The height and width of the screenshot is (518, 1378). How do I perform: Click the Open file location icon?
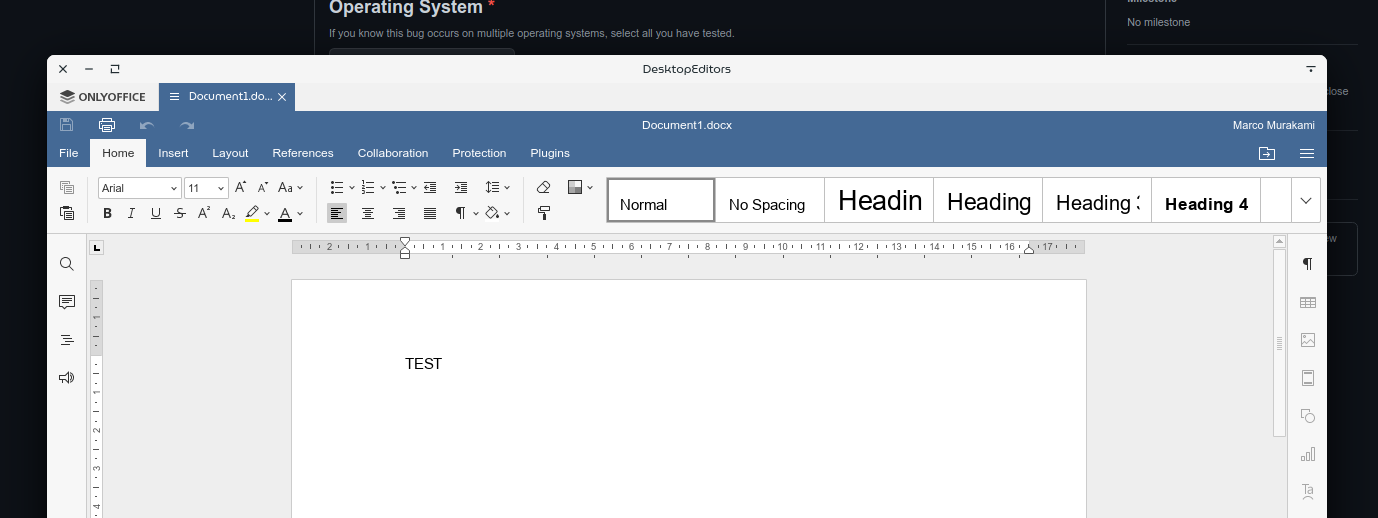(1267, 153)
